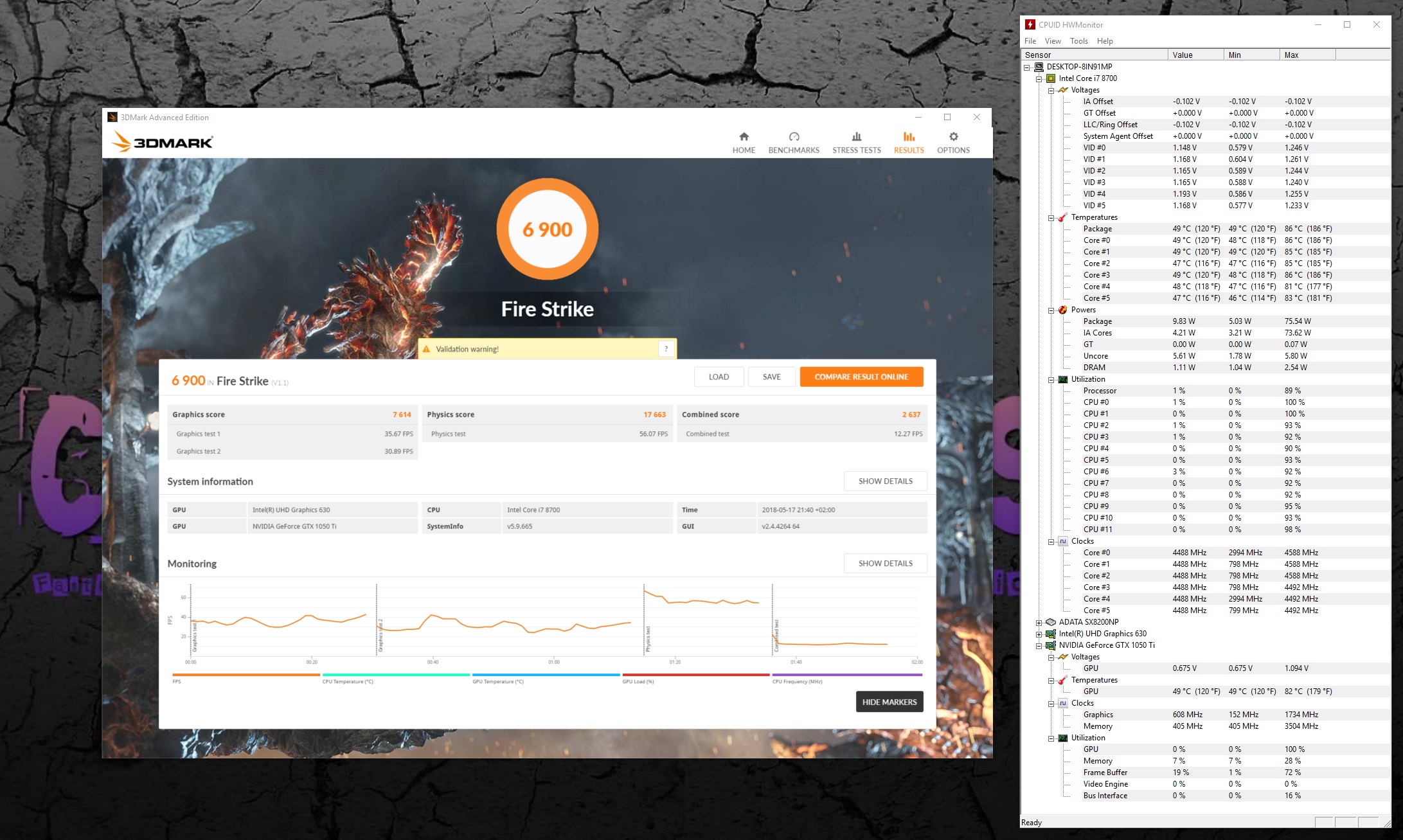
Task: Switch to the Benchmarks tab in 3DMark
Action: click(794, 143)
